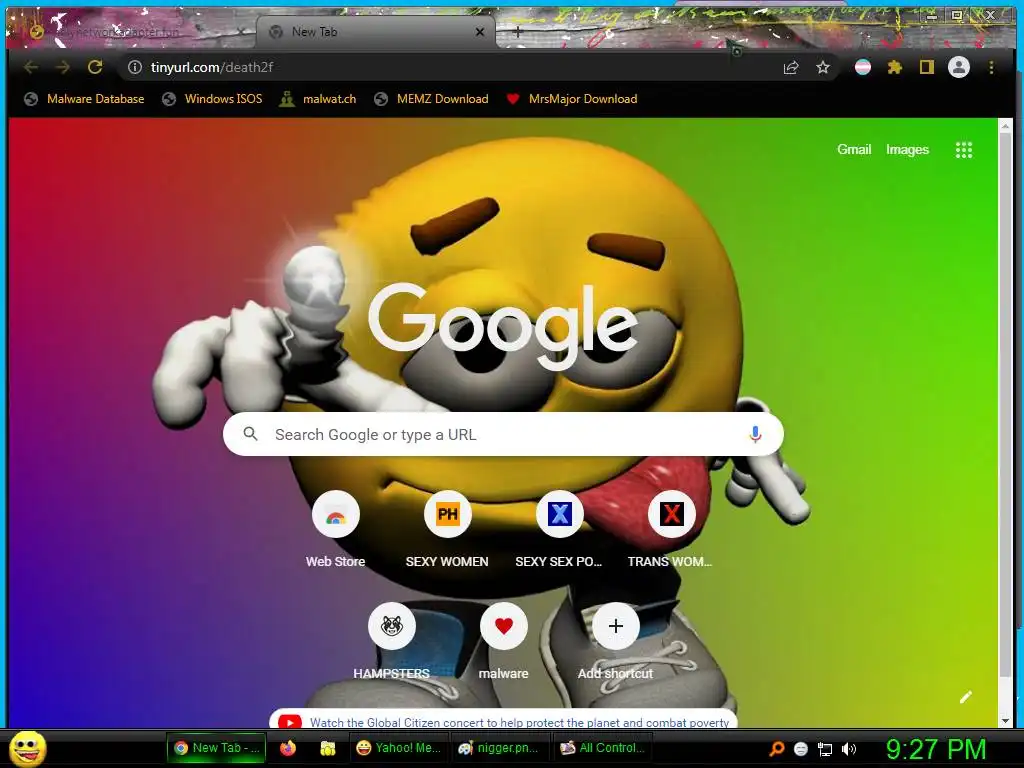
Task: Open the file folder taskbar icon
Action: click(x=328, y=748)
